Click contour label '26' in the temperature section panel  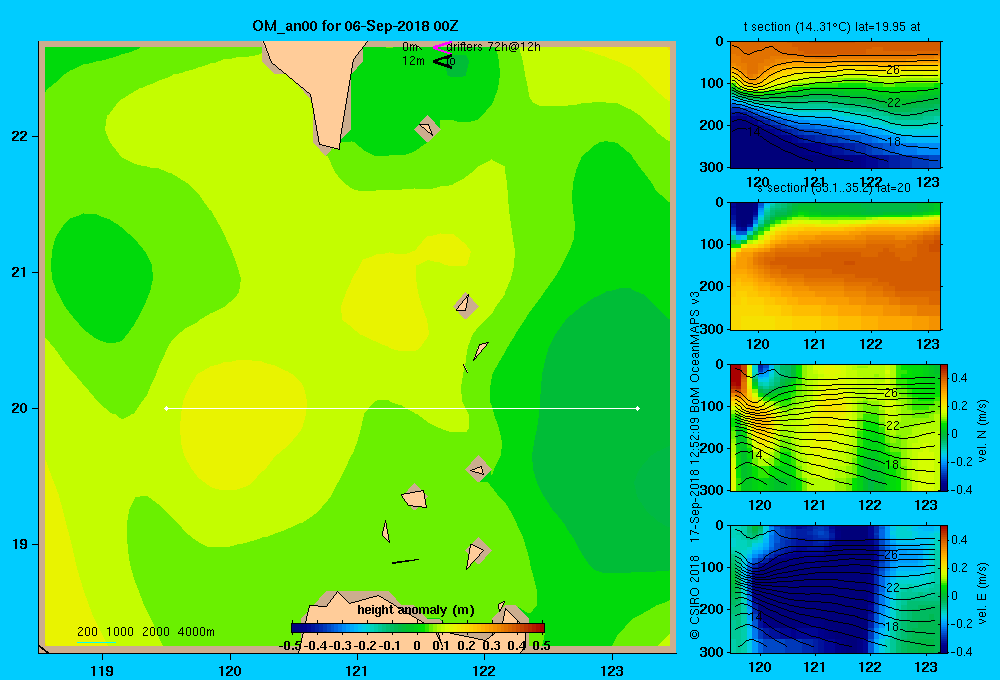(893, 70)
